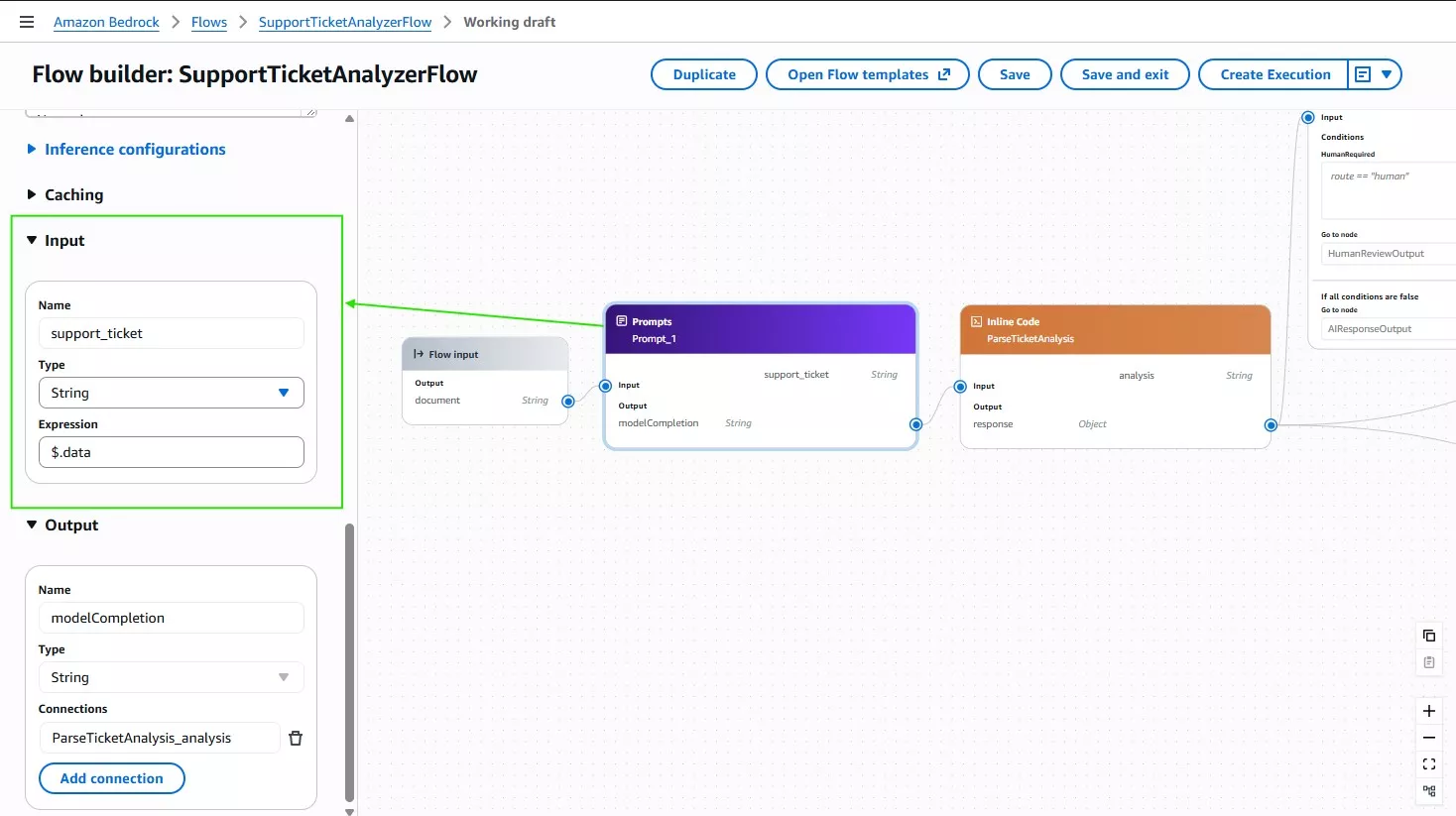Click the left panel scroll-down arrow

click(x=349, y=810)
